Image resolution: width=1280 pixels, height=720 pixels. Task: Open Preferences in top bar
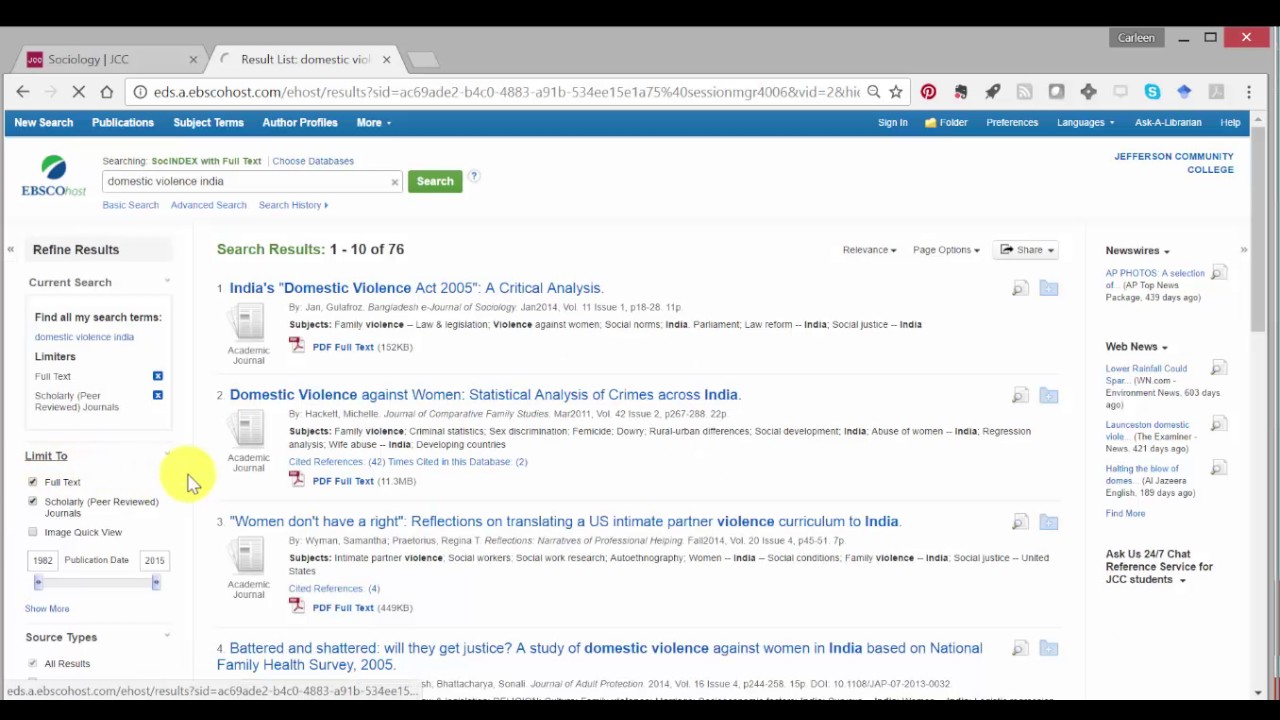[x=1012, y=123]
